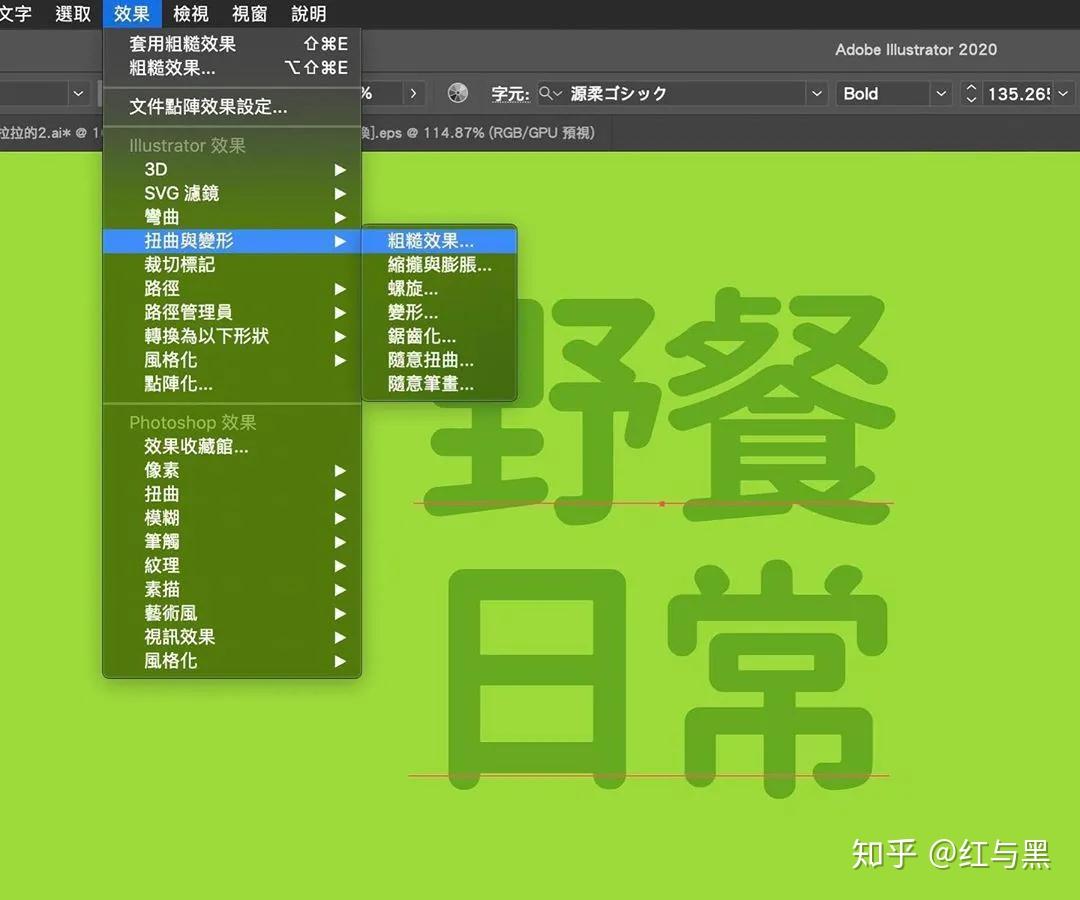
Task: Select 縮攏與膨脹... in submenu
Action: tap(439, 264)
